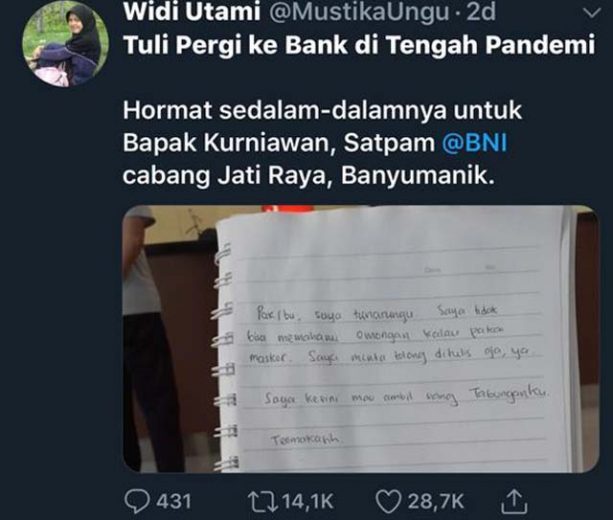The image size is (613, 520).
Task: Click the notebook spiral binding in photo
Action: [x=226, y=356]
